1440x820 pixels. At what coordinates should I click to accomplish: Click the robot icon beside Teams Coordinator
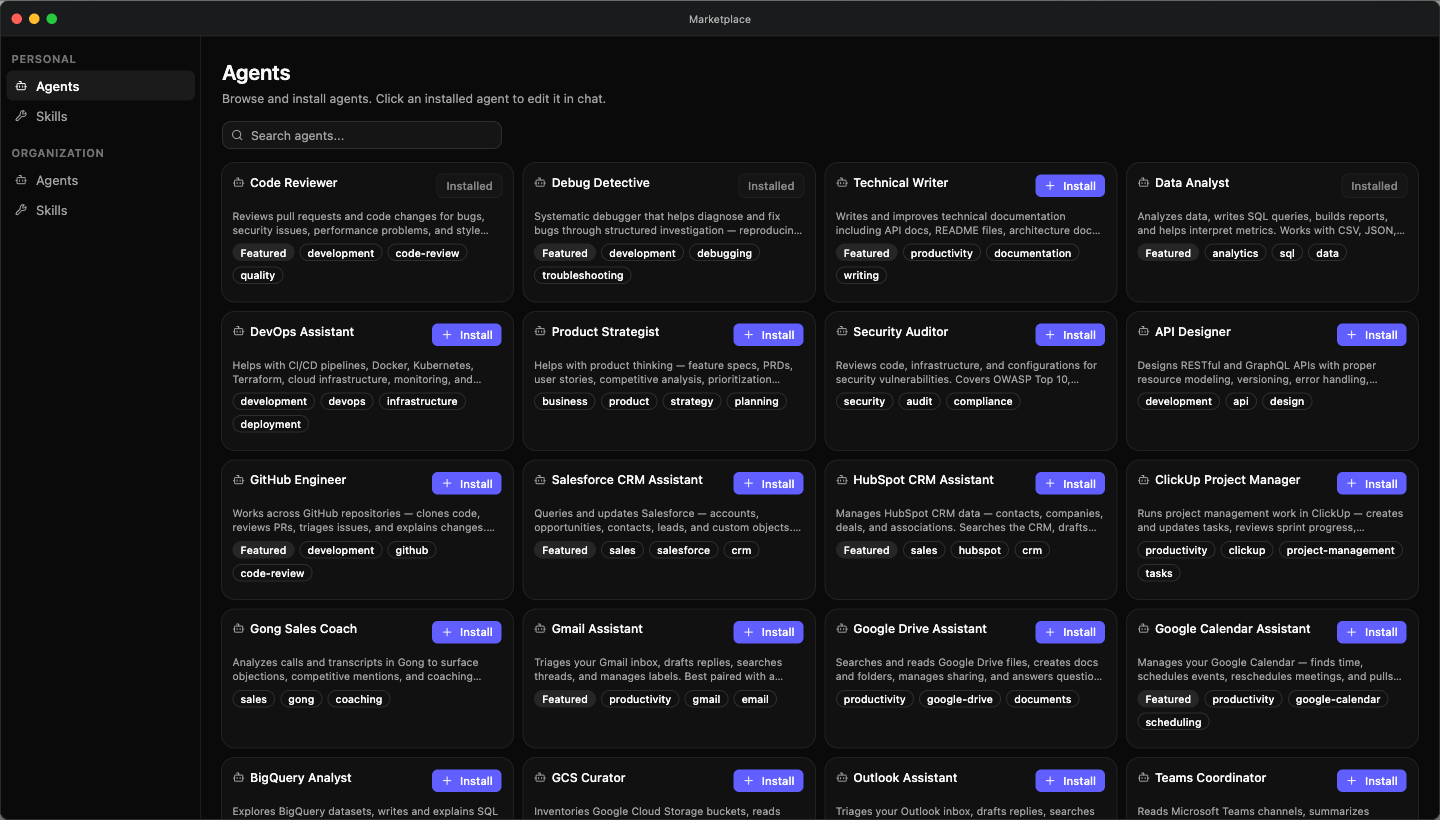(x=1143, y=778)
